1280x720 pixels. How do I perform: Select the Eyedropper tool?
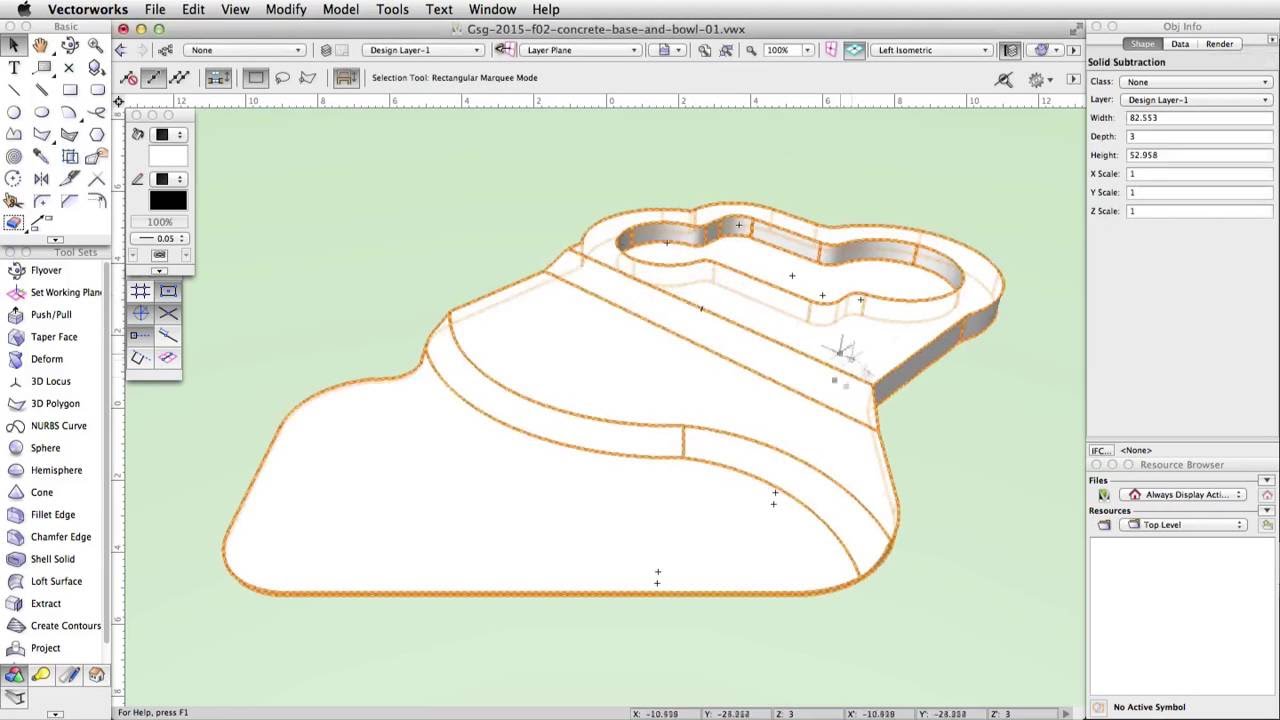tap(41, 156)
